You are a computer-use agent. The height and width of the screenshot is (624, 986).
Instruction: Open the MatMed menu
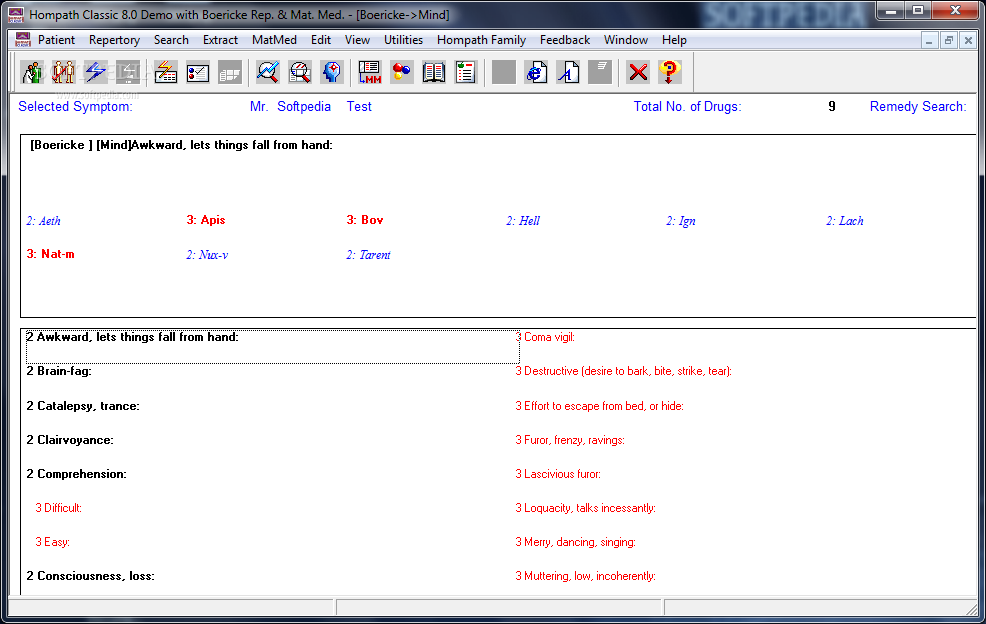pos(274,40)
